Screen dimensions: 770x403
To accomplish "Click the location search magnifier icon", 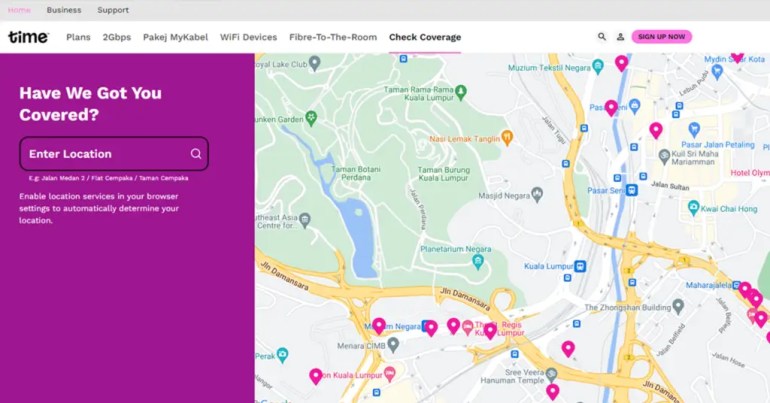I will point(196,154).
